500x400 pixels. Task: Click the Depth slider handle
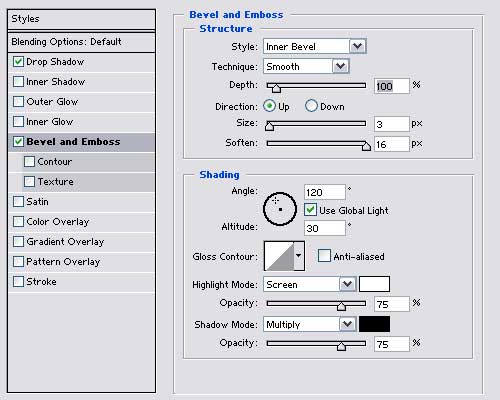pyautogui.click(x=276, y=88)
